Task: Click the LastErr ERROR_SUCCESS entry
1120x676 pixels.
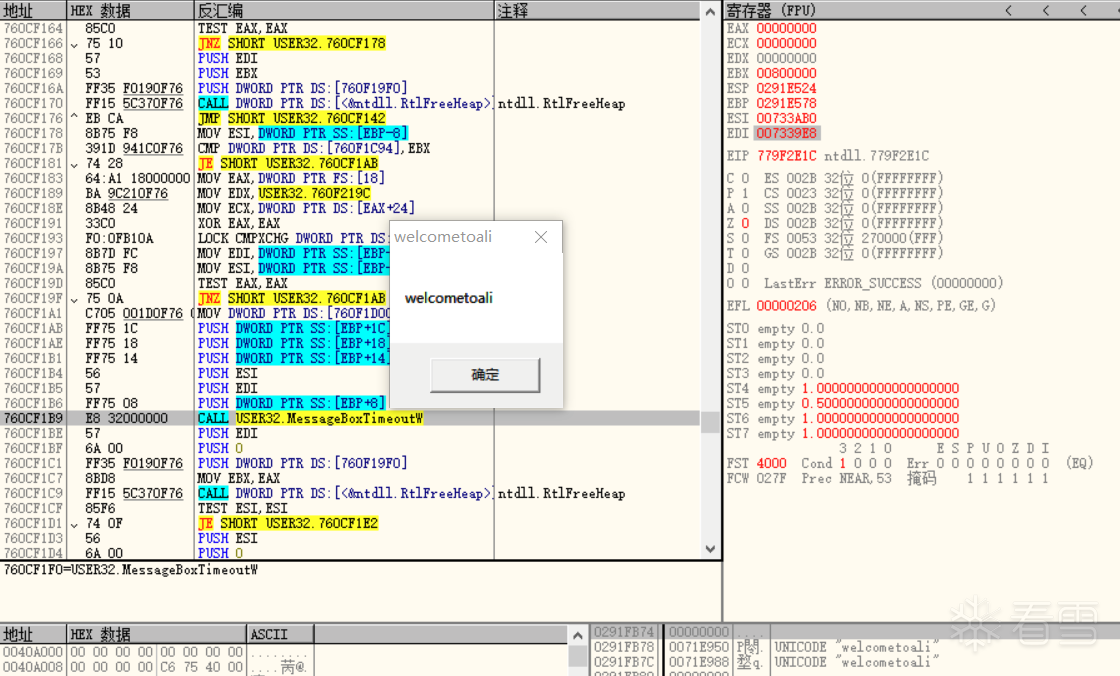Action: coord(883,283)
